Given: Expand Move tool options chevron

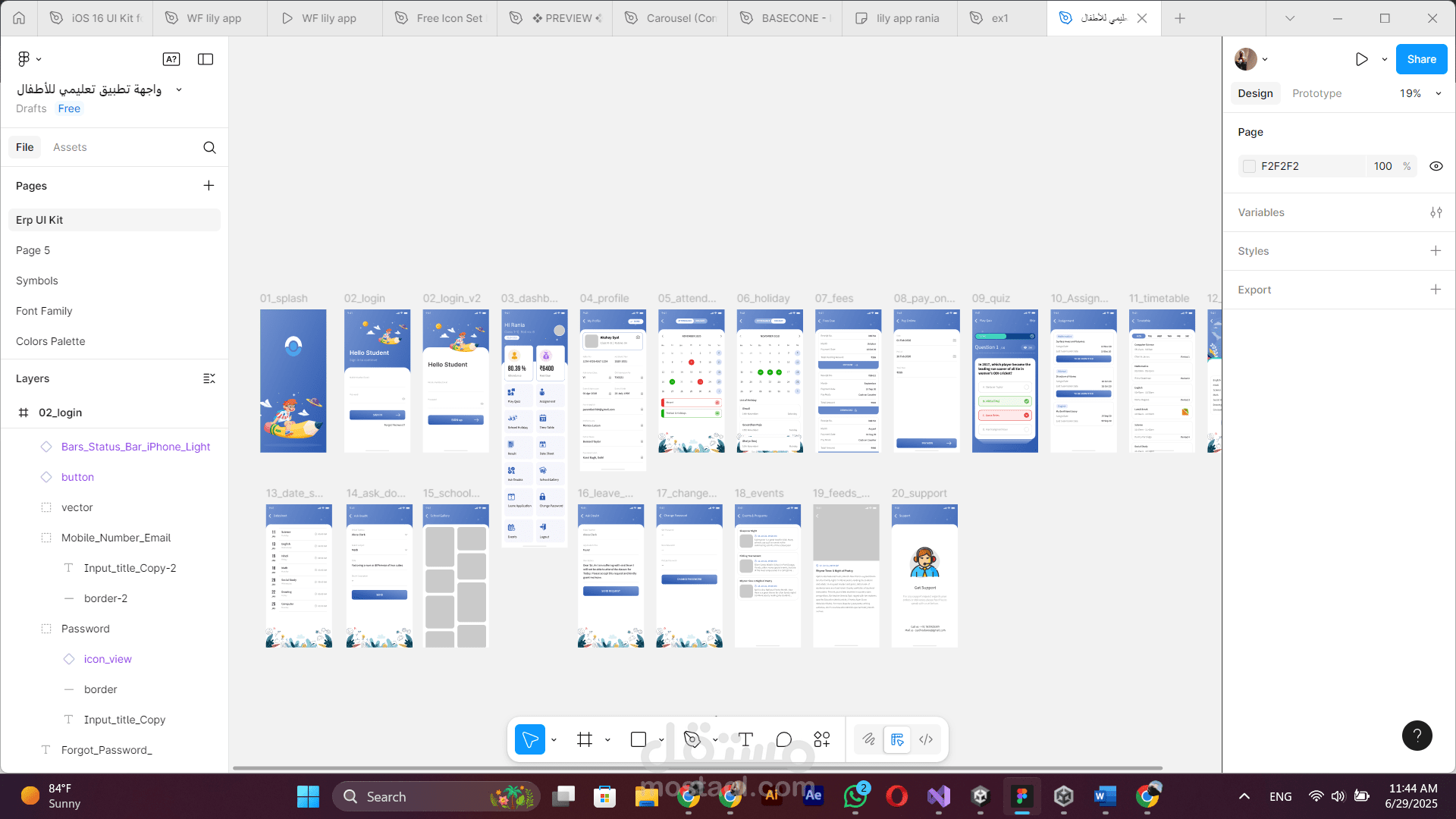Looking at the screenshot, I should (x=554, y=739).
